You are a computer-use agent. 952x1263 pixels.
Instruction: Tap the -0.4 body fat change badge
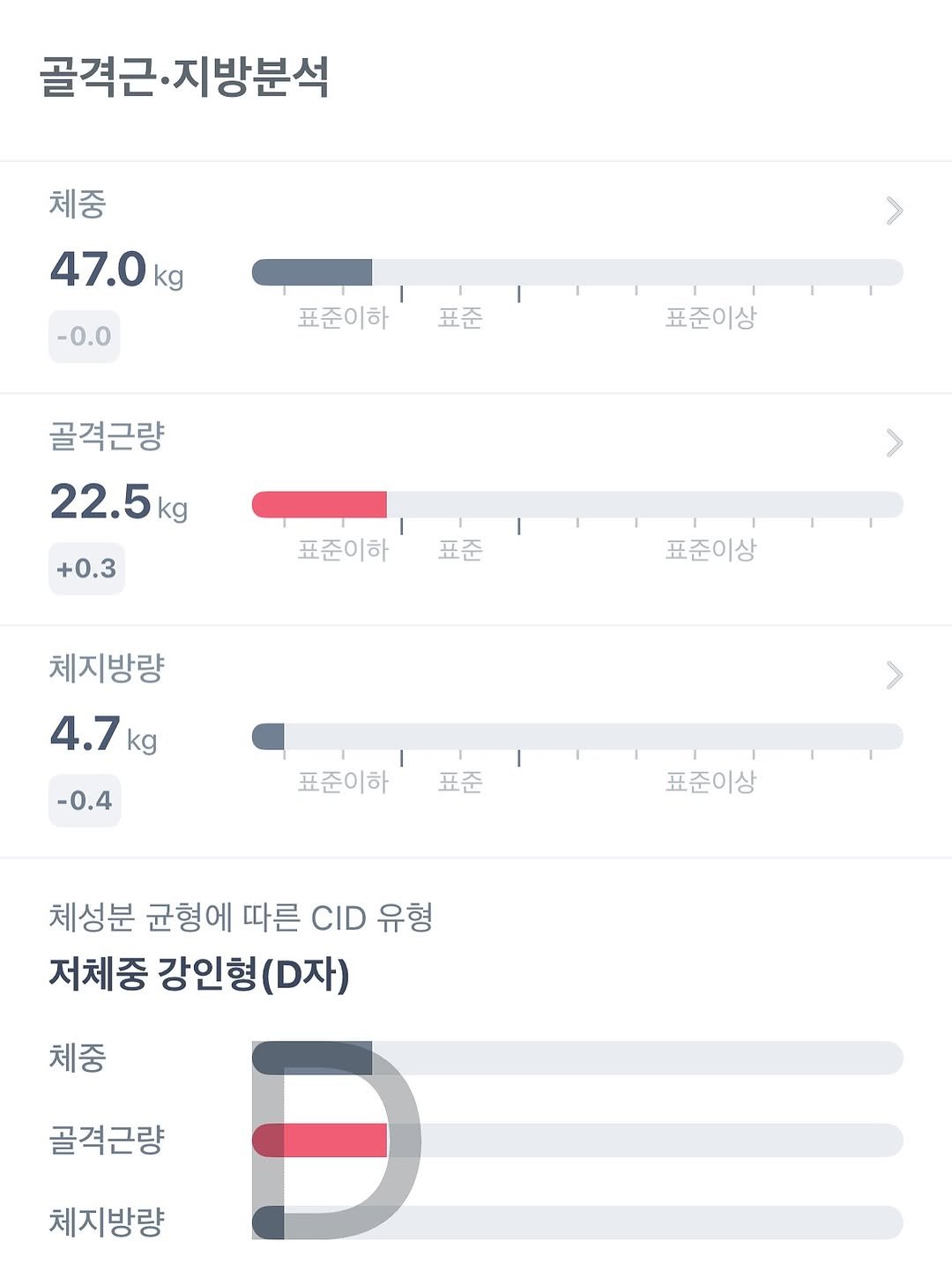[85, 800]
